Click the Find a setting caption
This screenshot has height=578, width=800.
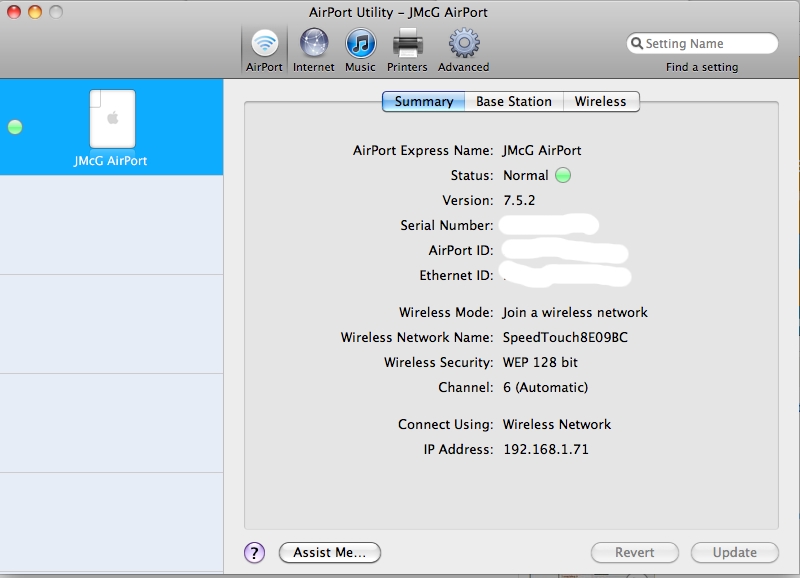702,67
